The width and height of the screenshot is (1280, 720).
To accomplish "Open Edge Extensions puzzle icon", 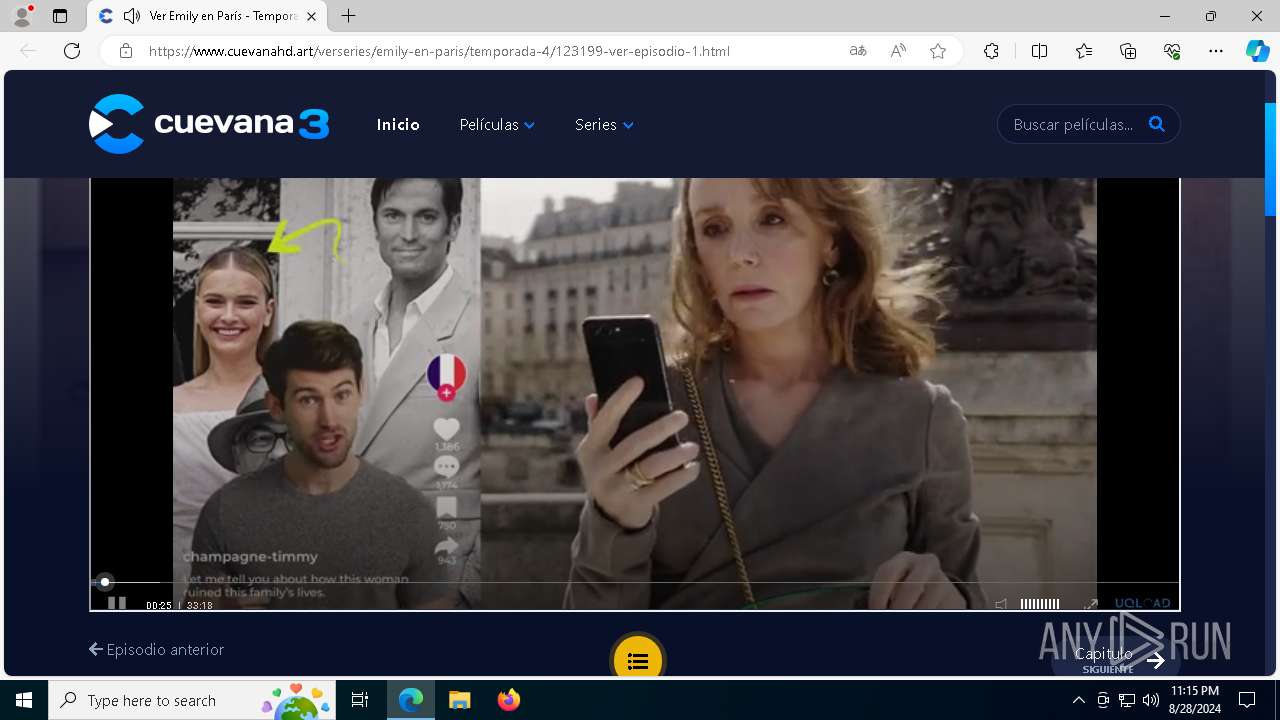I will pos(991,51).
